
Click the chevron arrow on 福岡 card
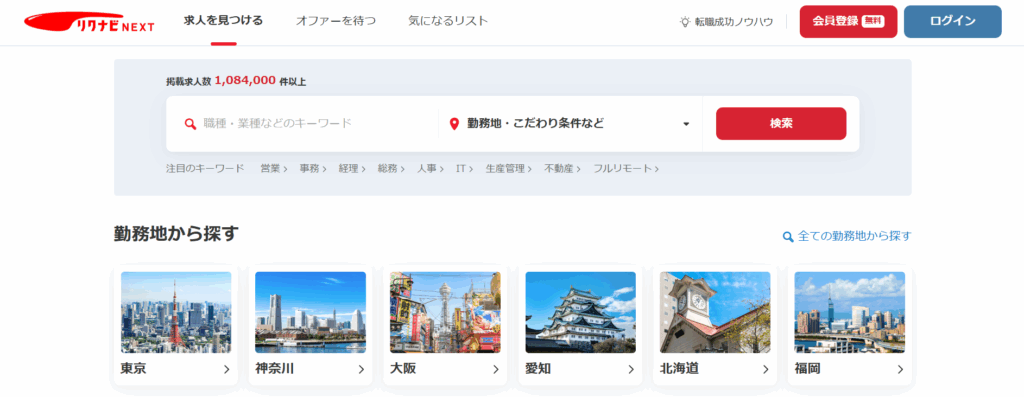[900, 370]
